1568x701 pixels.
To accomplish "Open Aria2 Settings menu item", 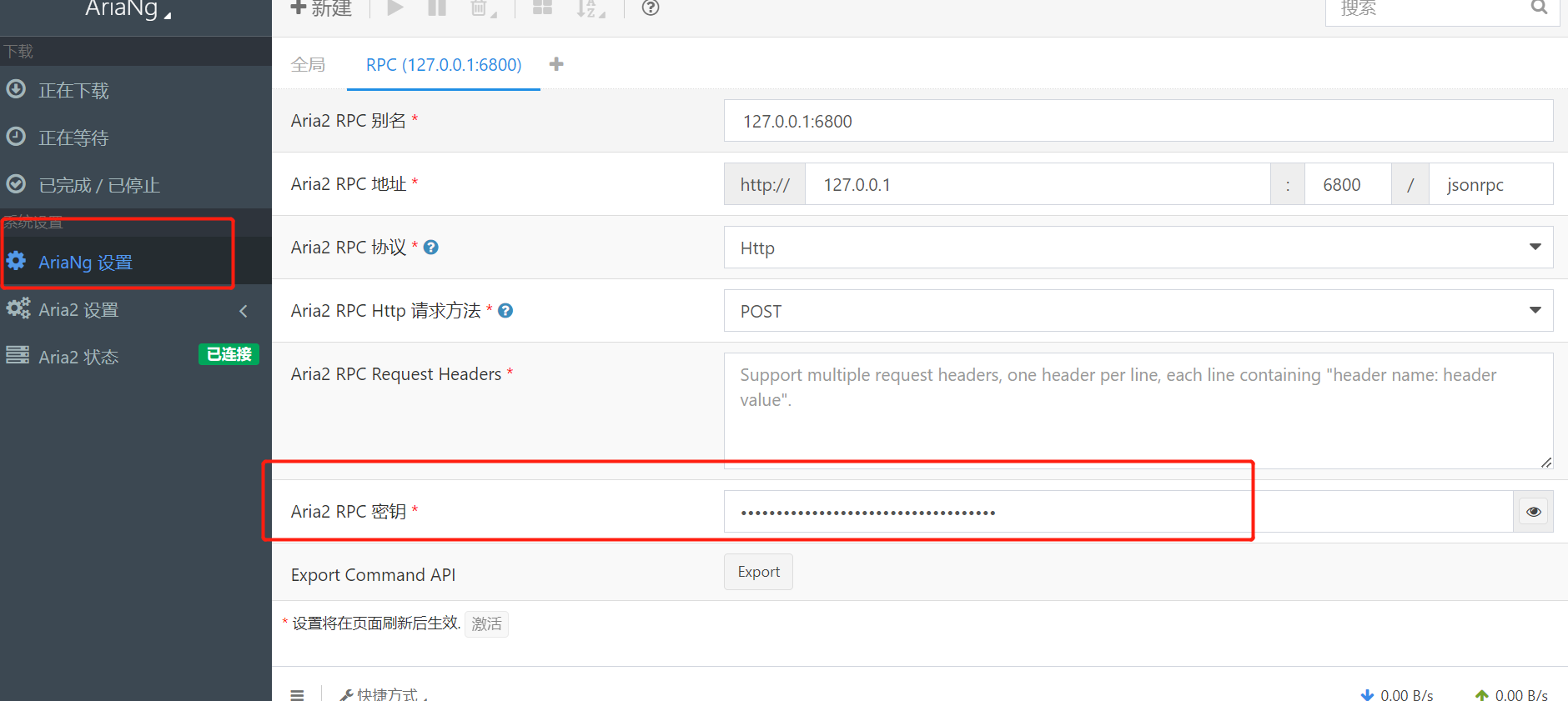I will (136, 309).
